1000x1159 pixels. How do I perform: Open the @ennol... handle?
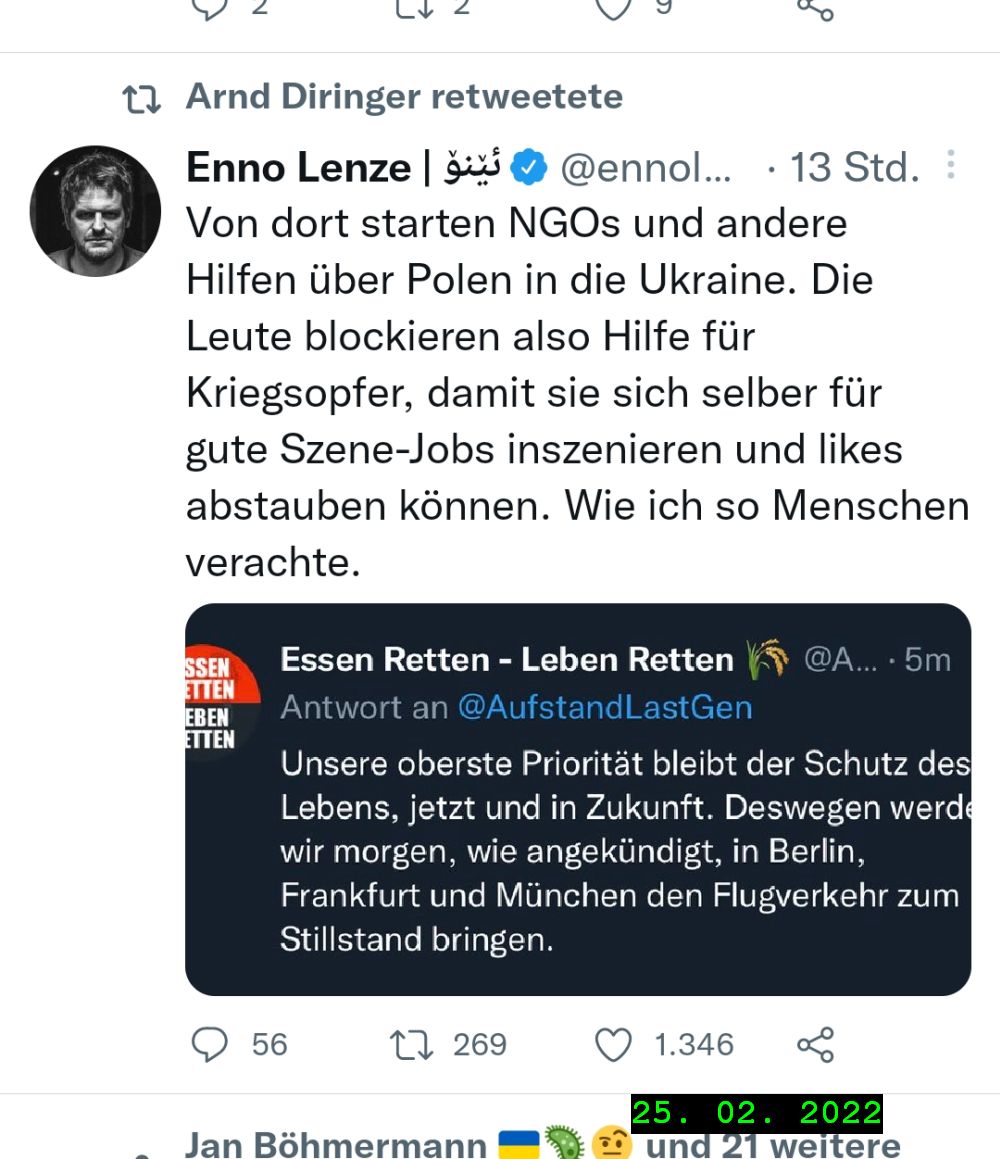[x=645, y=168]
